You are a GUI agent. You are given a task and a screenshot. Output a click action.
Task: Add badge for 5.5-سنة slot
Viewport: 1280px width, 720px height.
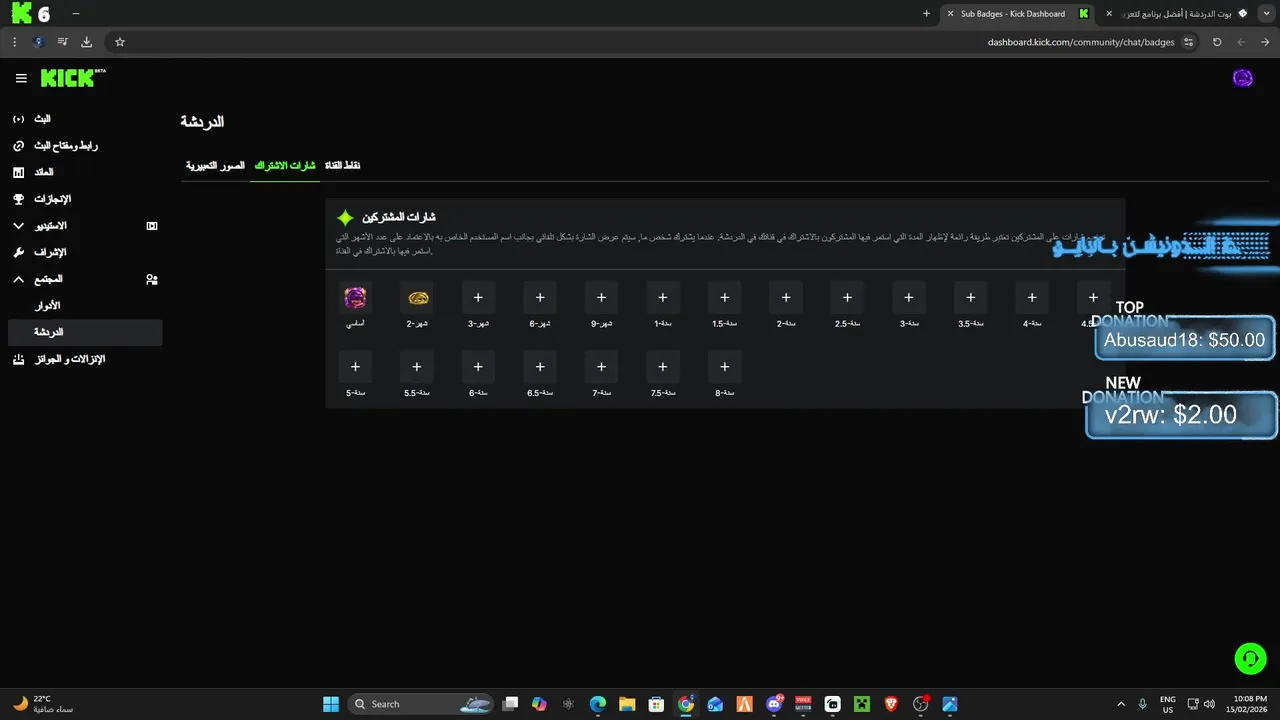(417, 367)
